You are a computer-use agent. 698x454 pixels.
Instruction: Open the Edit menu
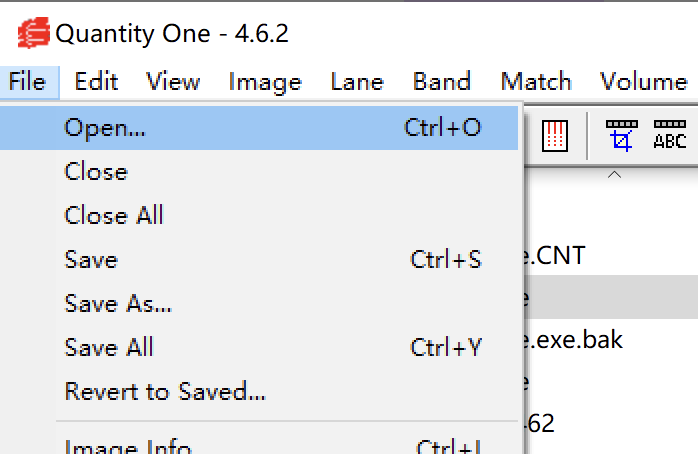(x=96, y=82)
